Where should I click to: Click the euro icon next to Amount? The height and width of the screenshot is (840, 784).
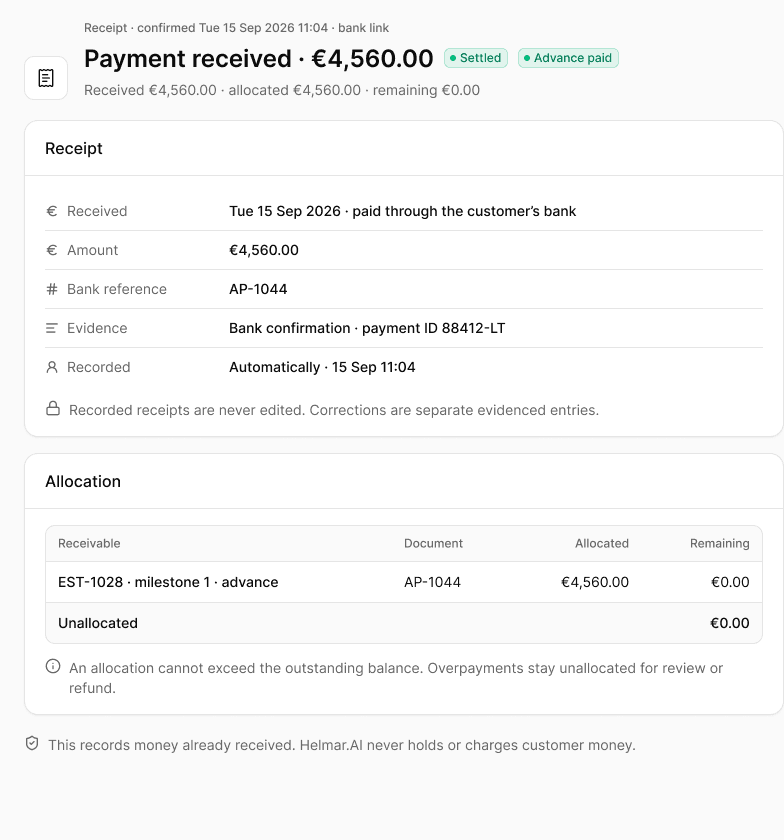click(52, 250)
